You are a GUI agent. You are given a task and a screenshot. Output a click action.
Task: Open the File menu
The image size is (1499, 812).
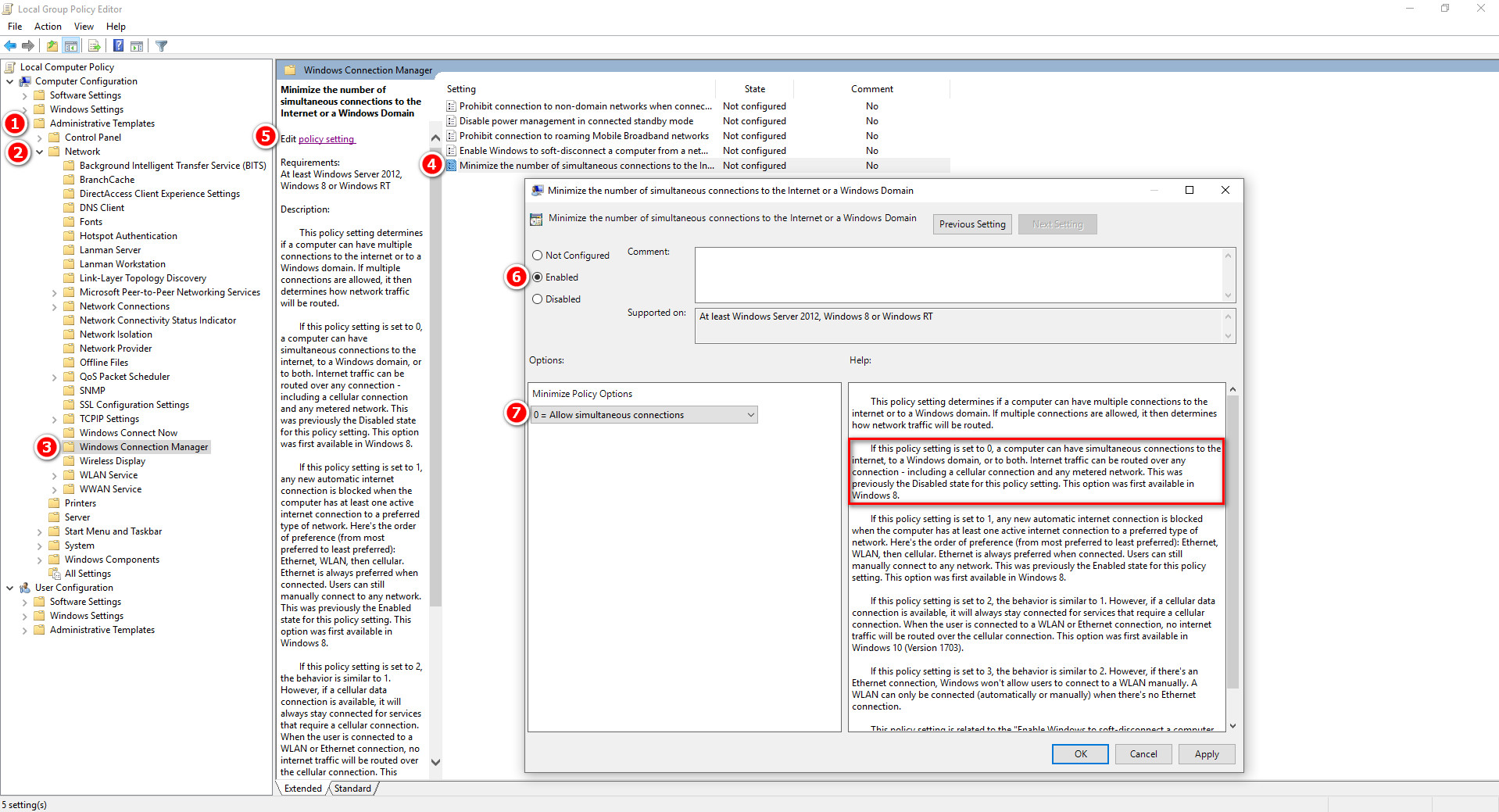click(x=15, y=27)
